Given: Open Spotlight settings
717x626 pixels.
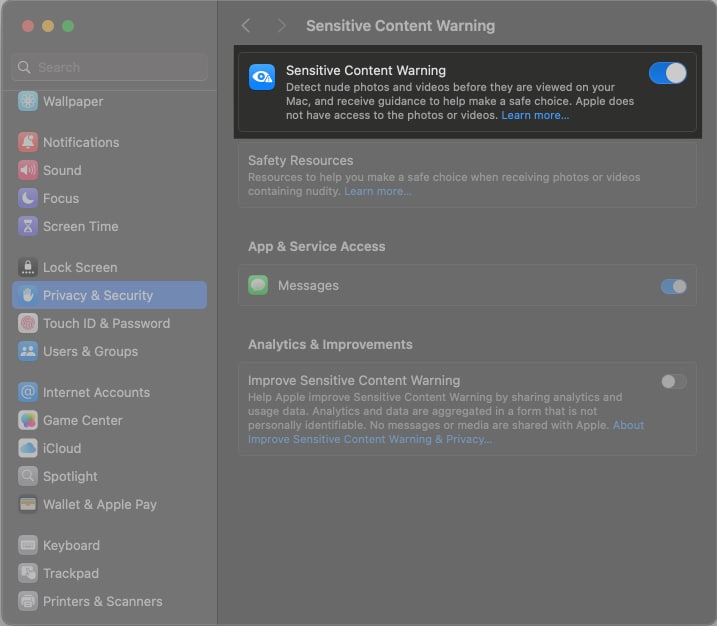Looking at the screenshot, I should coord(109,476).
